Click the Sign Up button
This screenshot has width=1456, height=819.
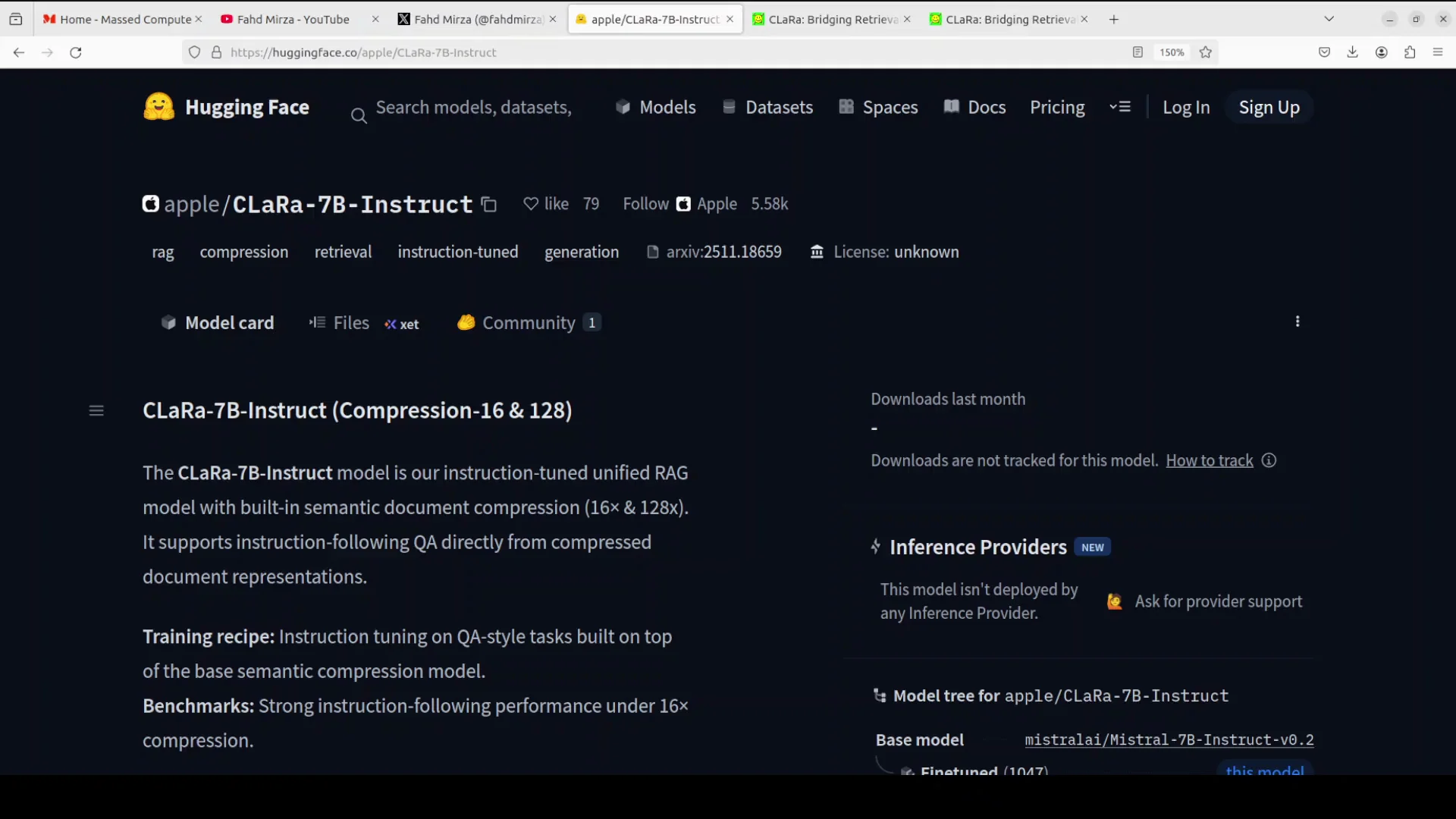(x=1269, y=107)
